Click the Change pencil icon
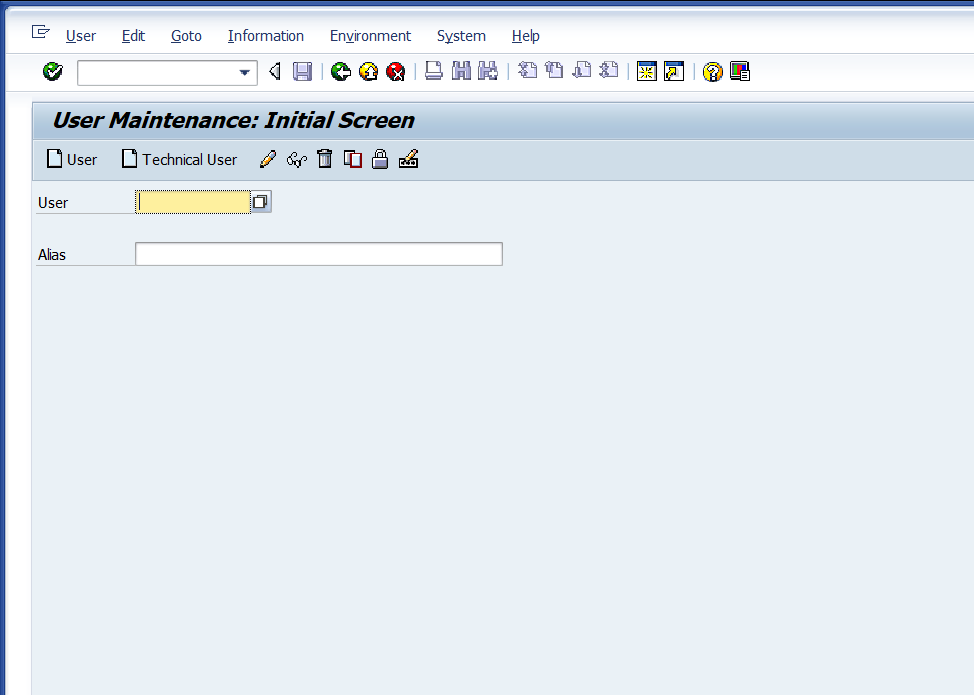This screenshot has height=695, width=974. pos(268,160)
